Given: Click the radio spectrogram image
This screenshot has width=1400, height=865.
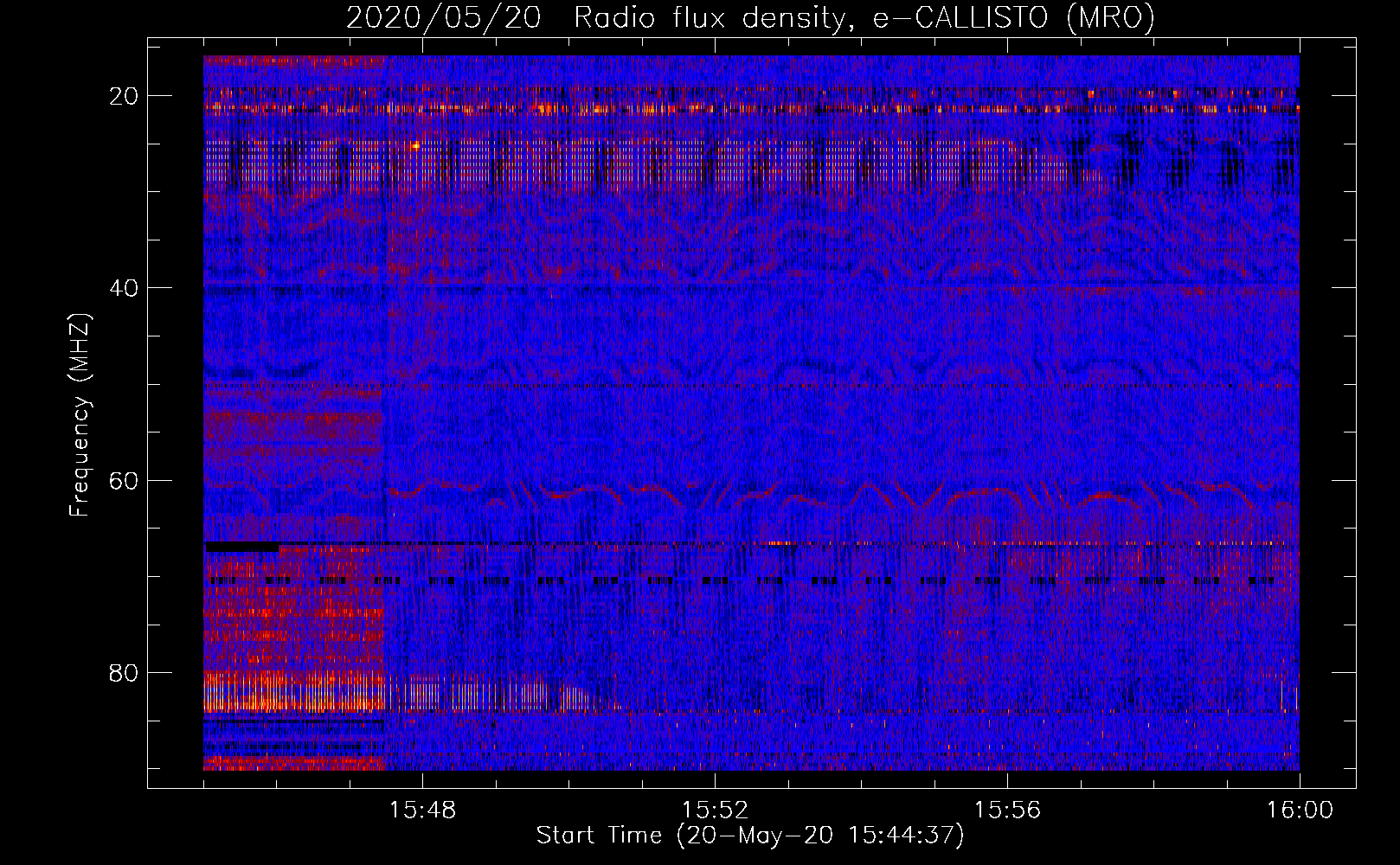Looking at the screenshot, I should 751,413.
